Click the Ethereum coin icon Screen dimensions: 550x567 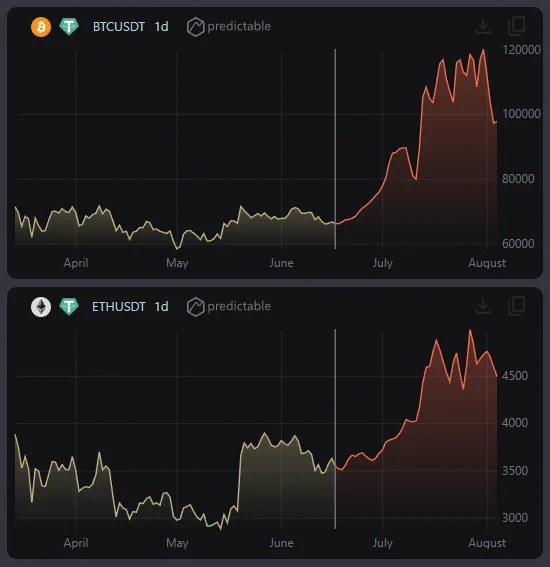pos(41,307)
